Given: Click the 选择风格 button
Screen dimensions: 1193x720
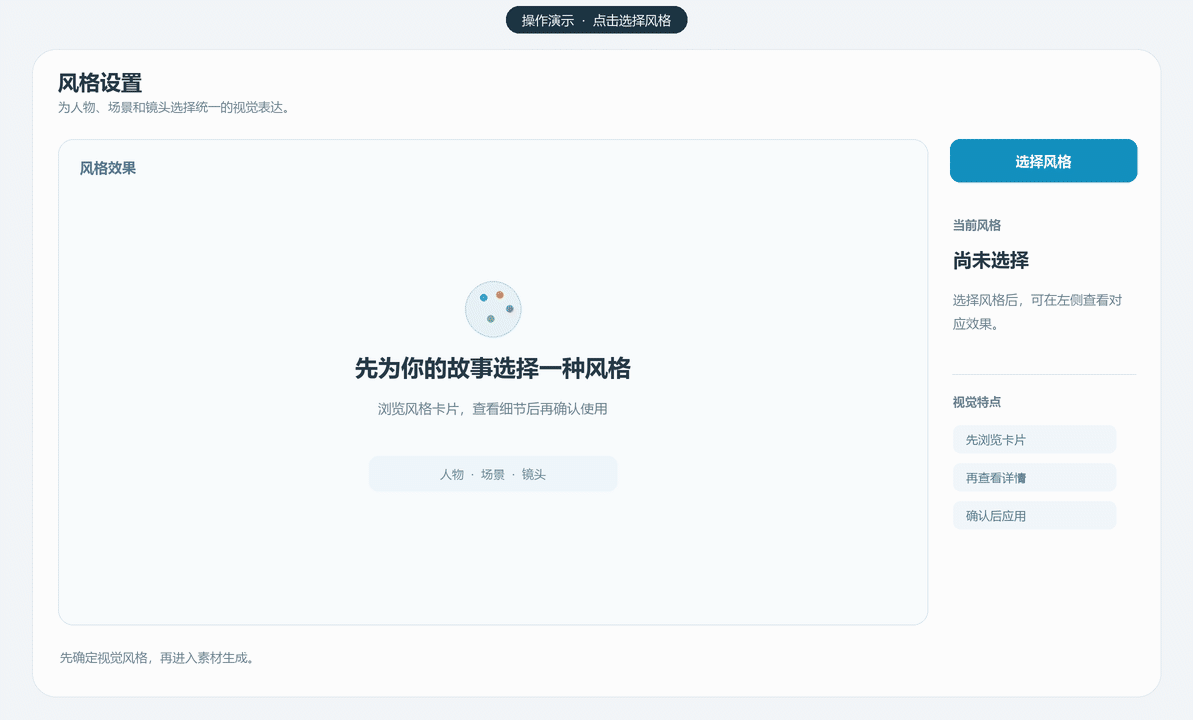Looking at the screenshot, I should [x=1043, y=161].
